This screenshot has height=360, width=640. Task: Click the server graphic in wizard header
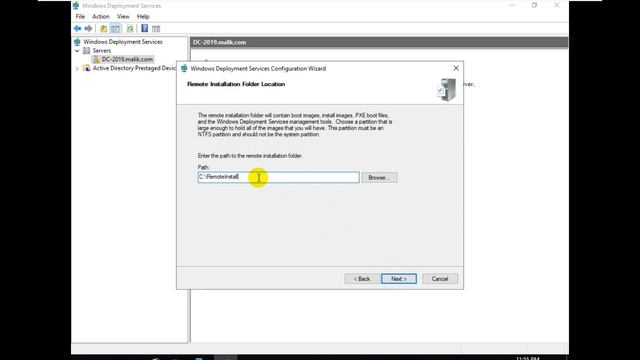[x=447, y=89]
